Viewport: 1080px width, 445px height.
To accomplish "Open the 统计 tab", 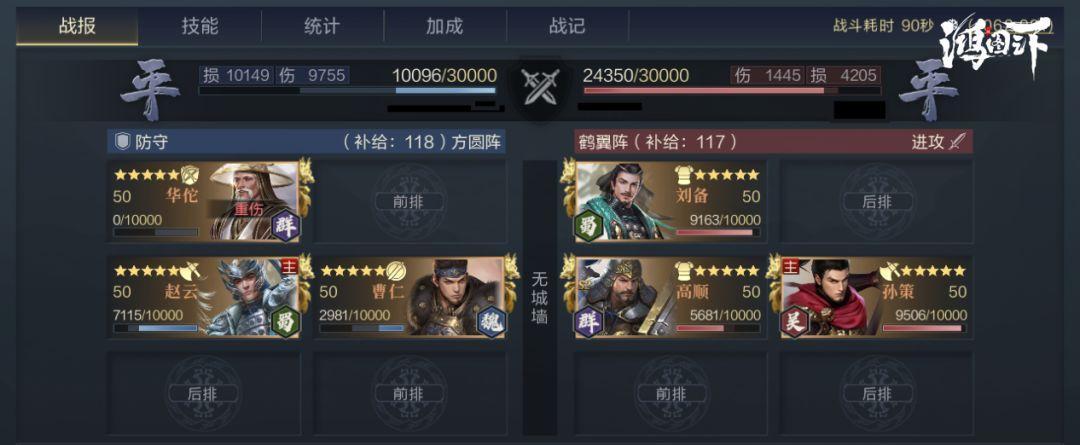I will tap(322, 26).
